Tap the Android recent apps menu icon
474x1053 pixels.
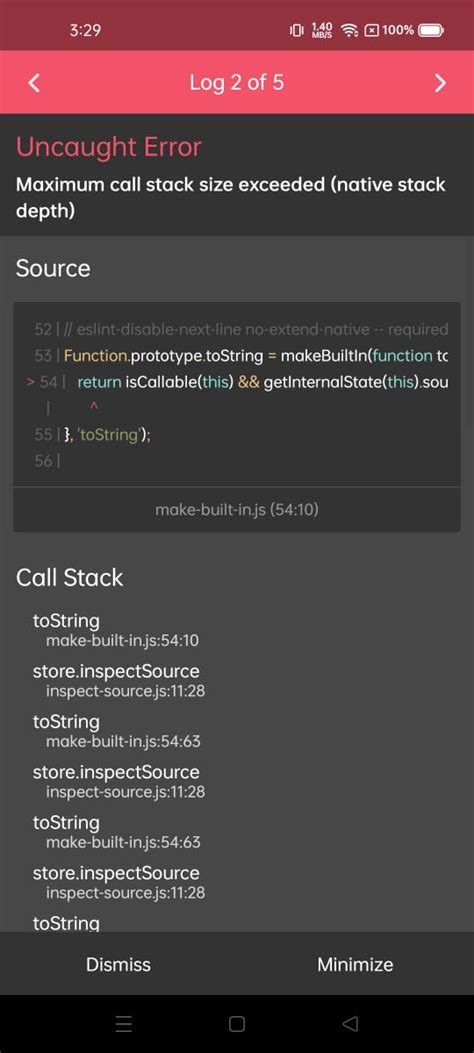124,1023
